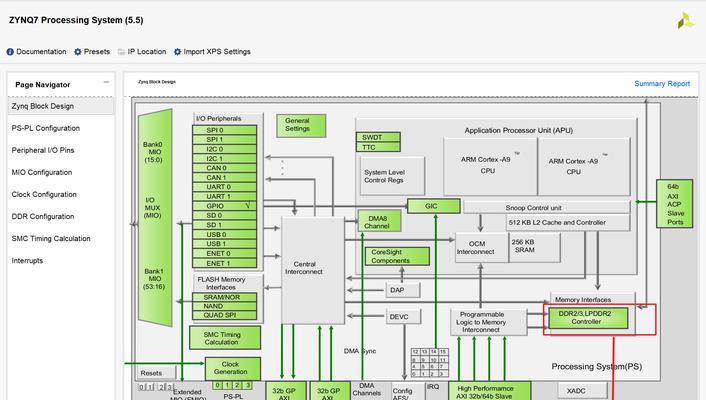This screenshot has height=400, width=706.
Task: Open the Presets gear menu
Action: 78,52
